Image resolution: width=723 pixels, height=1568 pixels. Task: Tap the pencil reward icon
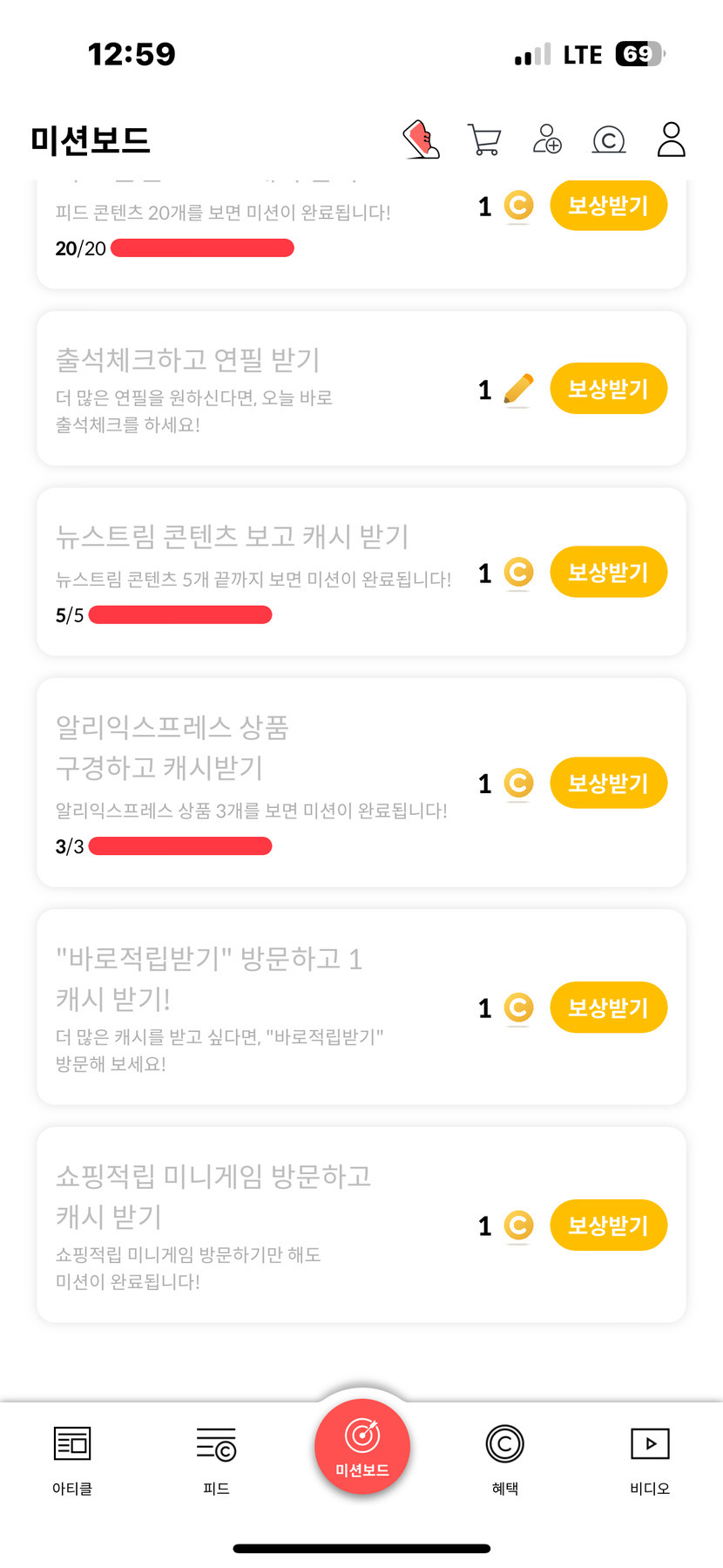point(518,390)
